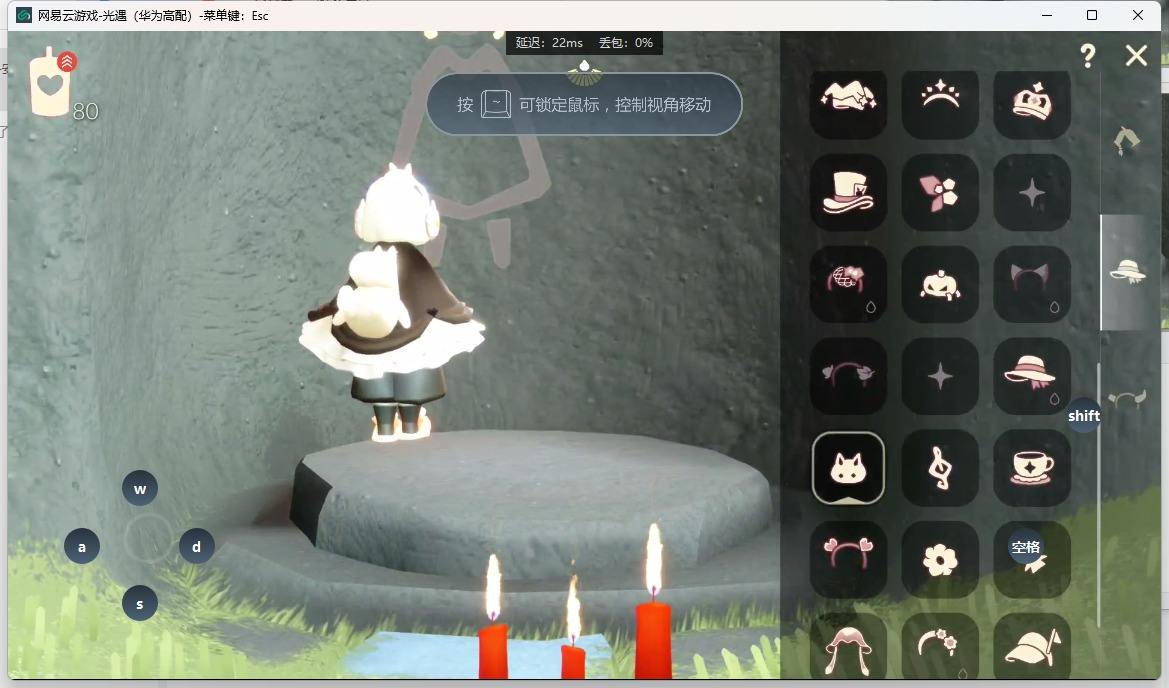Switch to the hat category tab
The image size is (1169, 688).
click(x=1127, y=271)
